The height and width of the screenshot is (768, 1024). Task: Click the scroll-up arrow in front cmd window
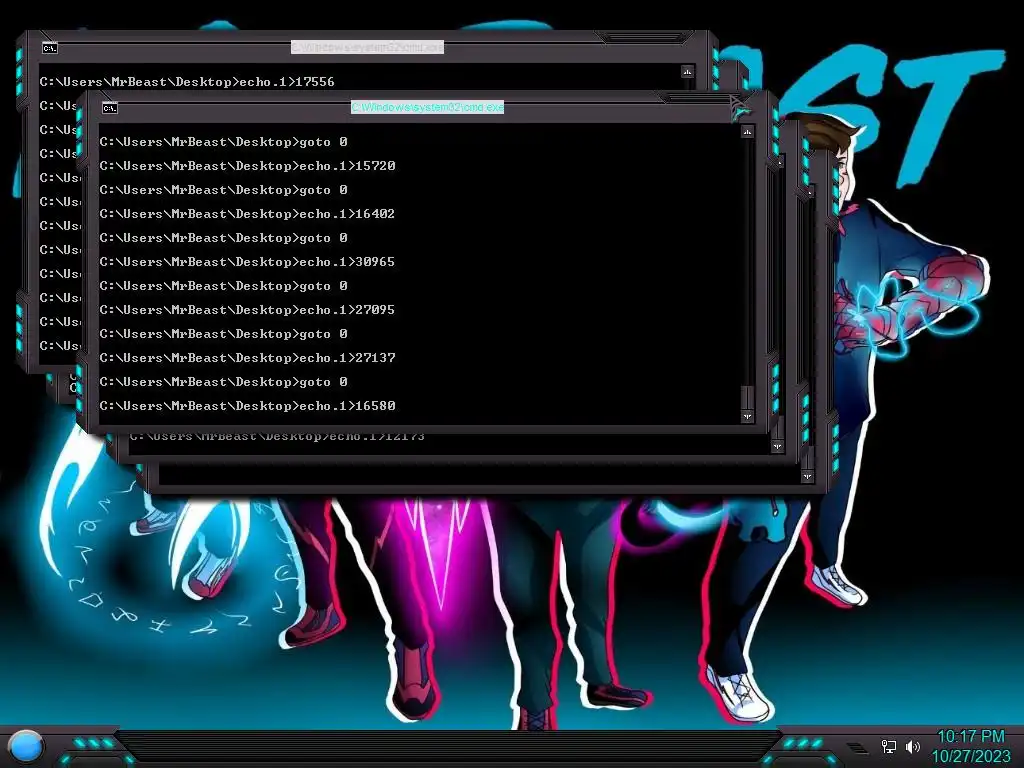[x=747, y=132]
